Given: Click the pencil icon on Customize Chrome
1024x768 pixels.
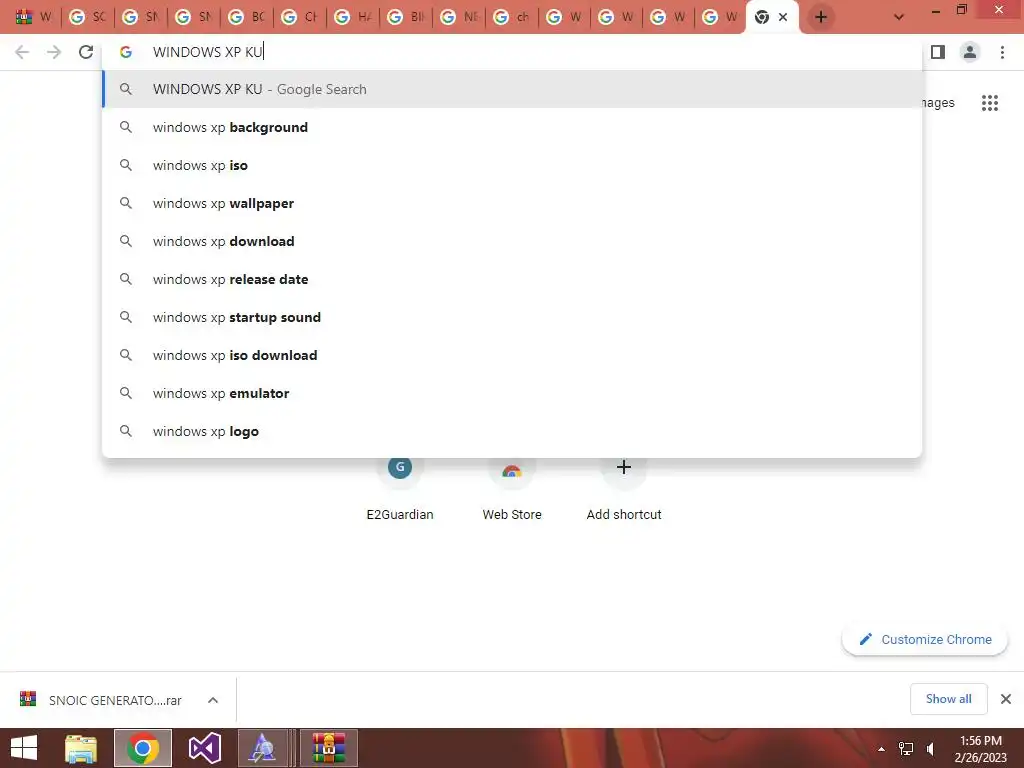Looking at the screenshot, I should pyautogui.click(x=865, y=639).
